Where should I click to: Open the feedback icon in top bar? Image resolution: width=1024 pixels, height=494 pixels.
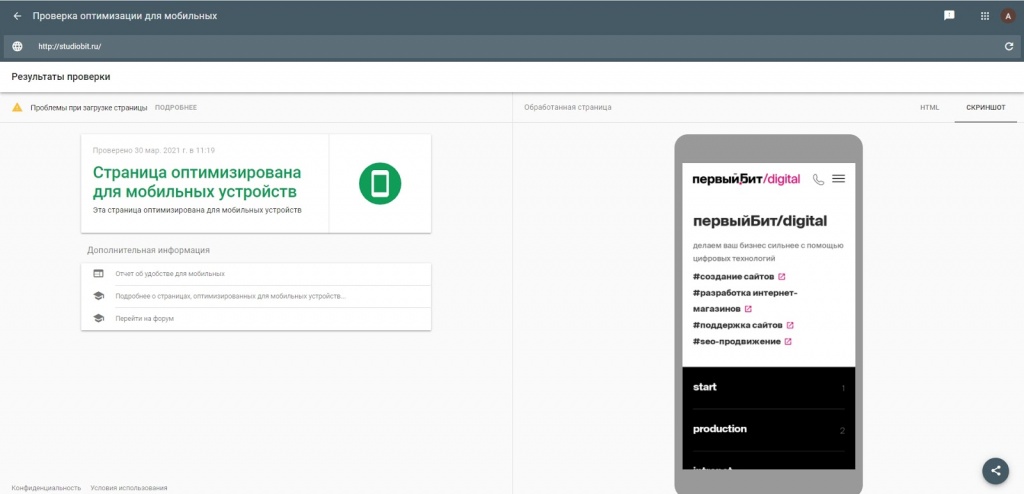coord(949,16)
